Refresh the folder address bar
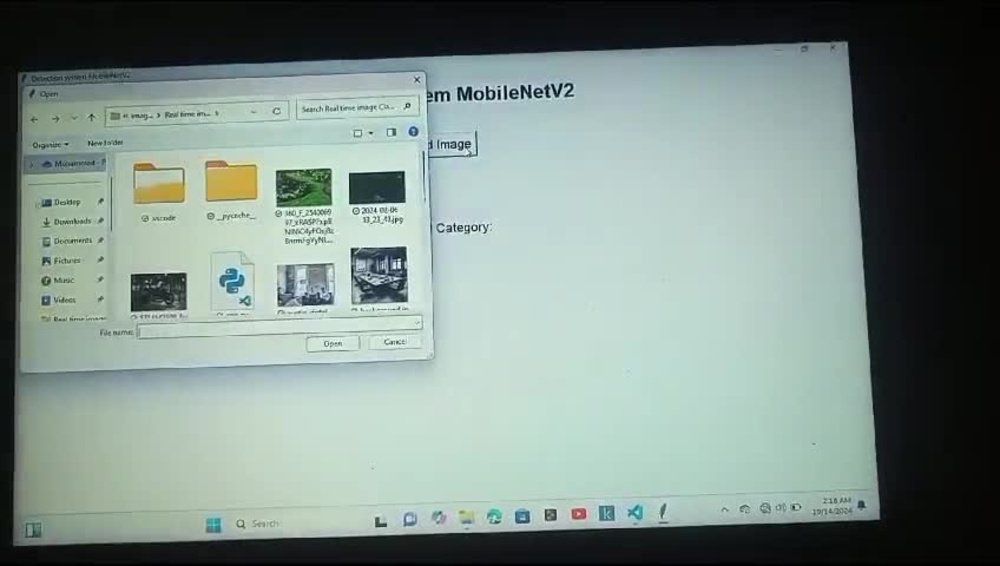This screenshot has height=566, width=1000. pos(276,111)
